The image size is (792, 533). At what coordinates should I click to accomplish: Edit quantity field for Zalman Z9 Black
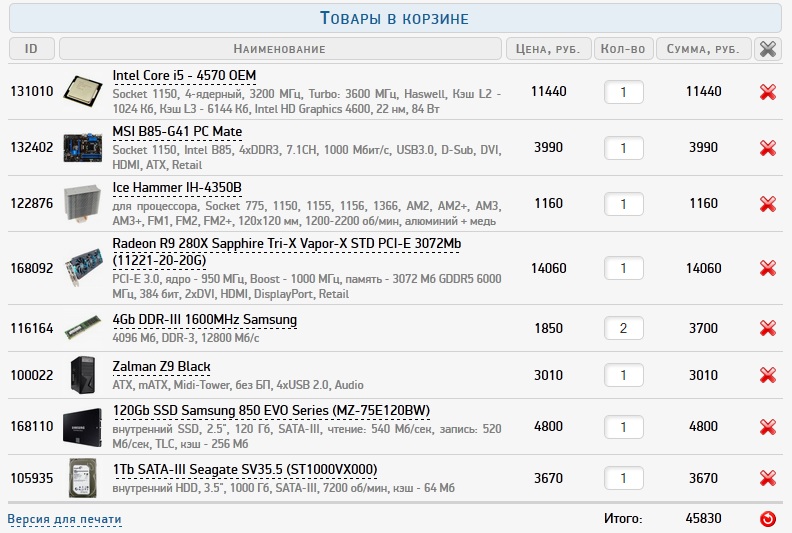pos(624,375)
